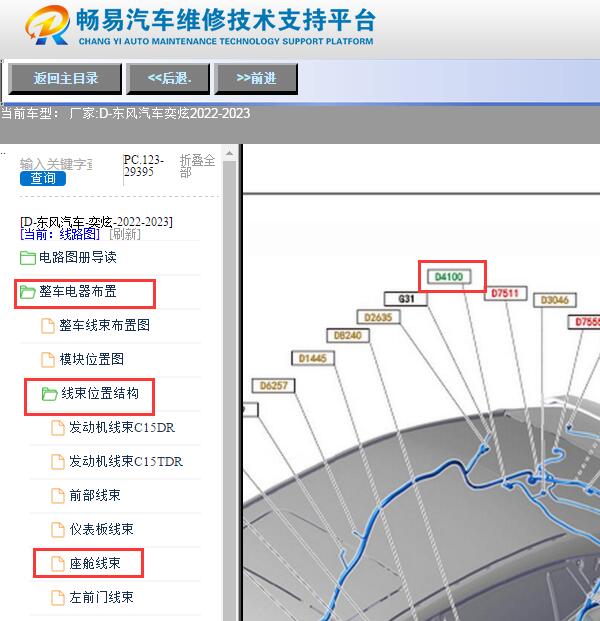Viewport: 600px width, 621px height.
Task: Click the D2635 connector label
Action: 378,317
